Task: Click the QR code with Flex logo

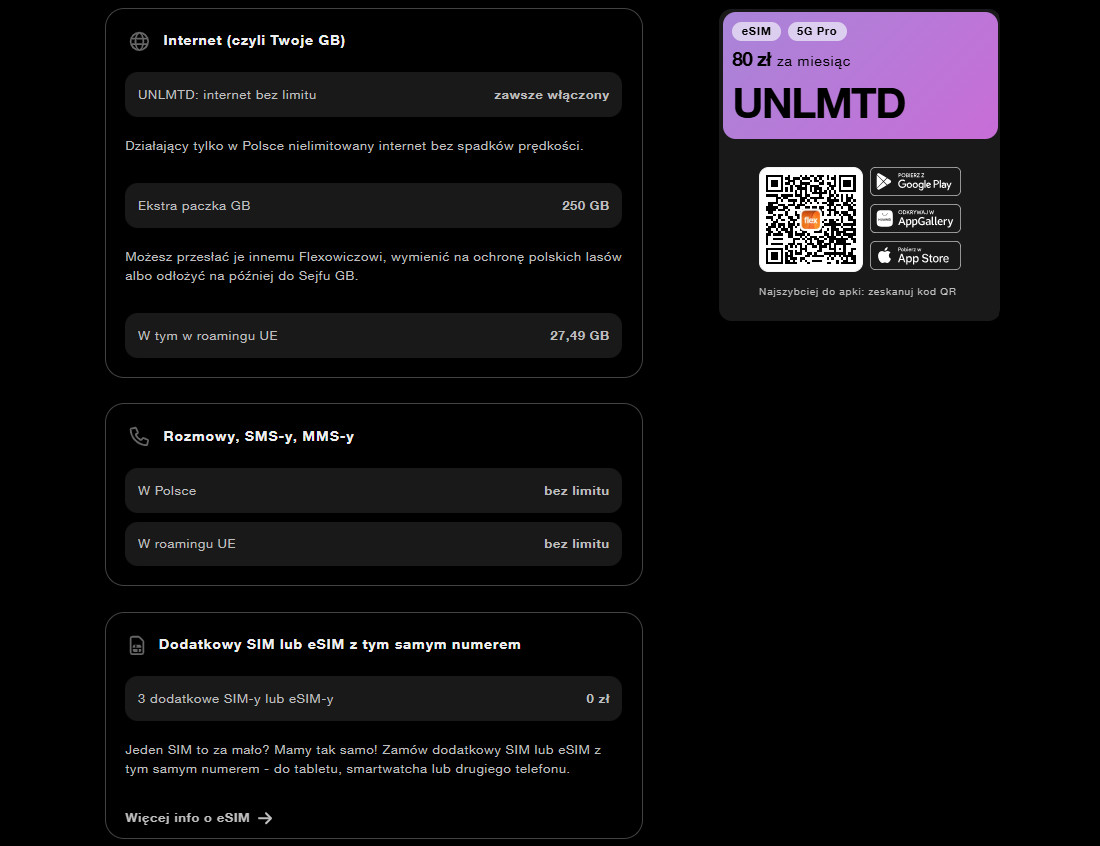Action: click(x=811, y=220)
